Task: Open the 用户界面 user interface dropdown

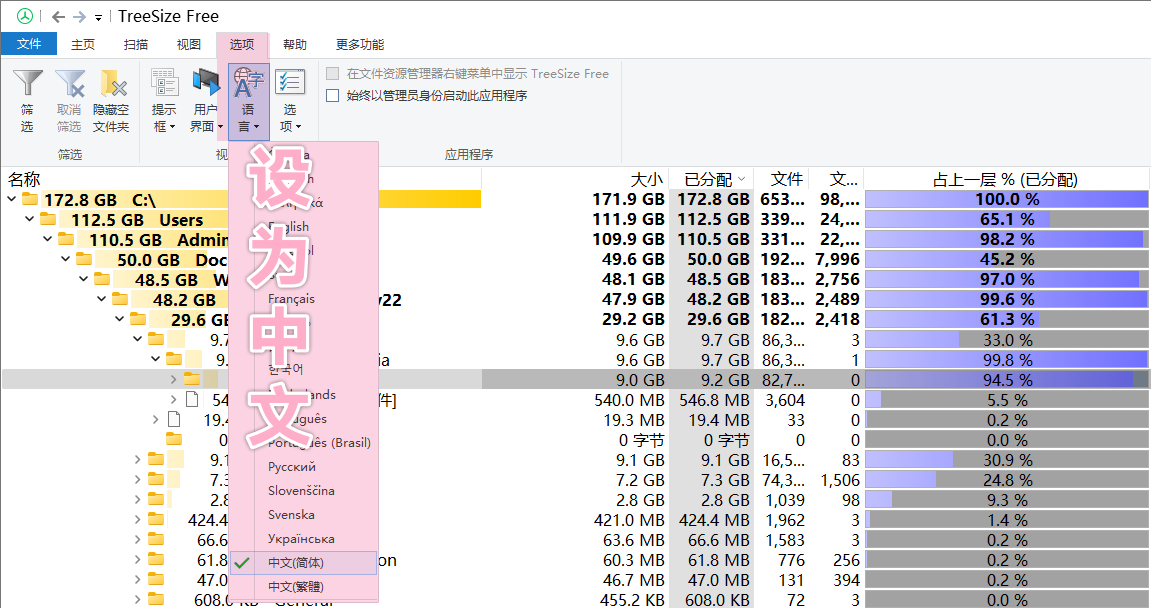Action: point(206,101)
